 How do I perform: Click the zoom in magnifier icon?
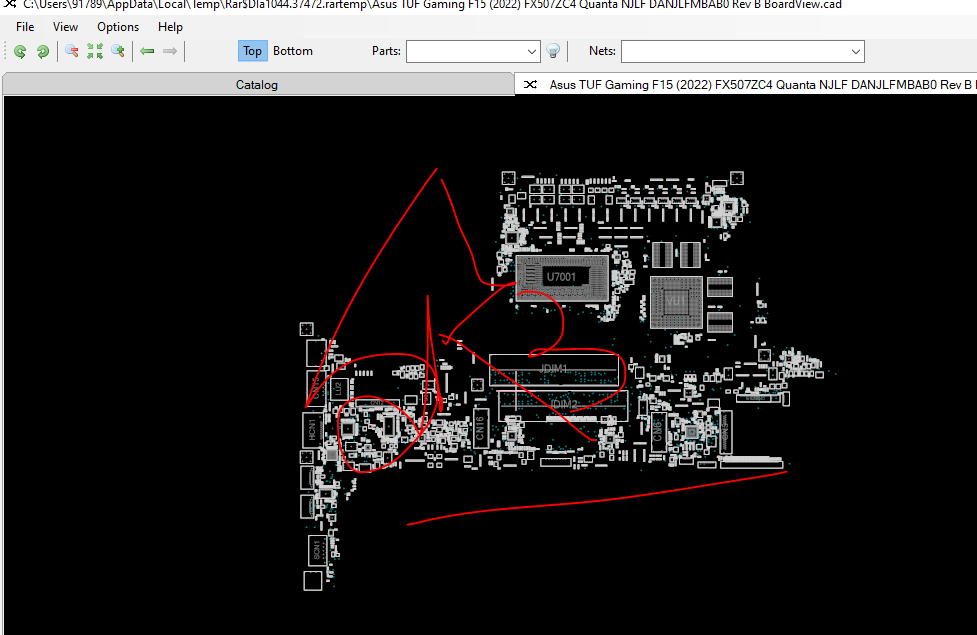coord(118,51)
